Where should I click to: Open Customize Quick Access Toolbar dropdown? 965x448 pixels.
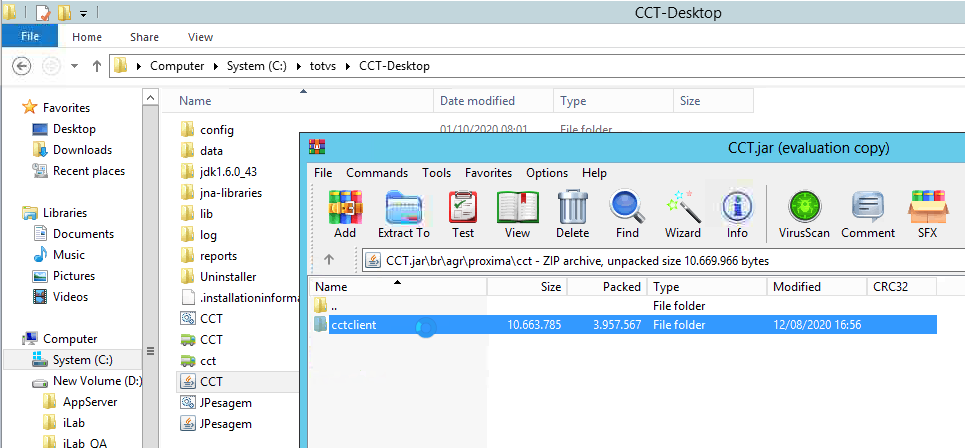pos(84,13)
